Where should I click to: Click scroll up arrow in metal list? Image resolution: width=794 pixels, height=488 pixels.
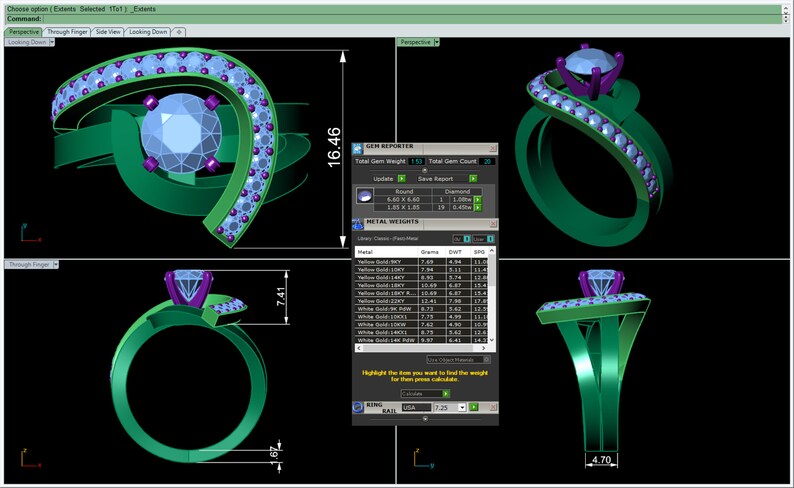click(x=492, y=251)
